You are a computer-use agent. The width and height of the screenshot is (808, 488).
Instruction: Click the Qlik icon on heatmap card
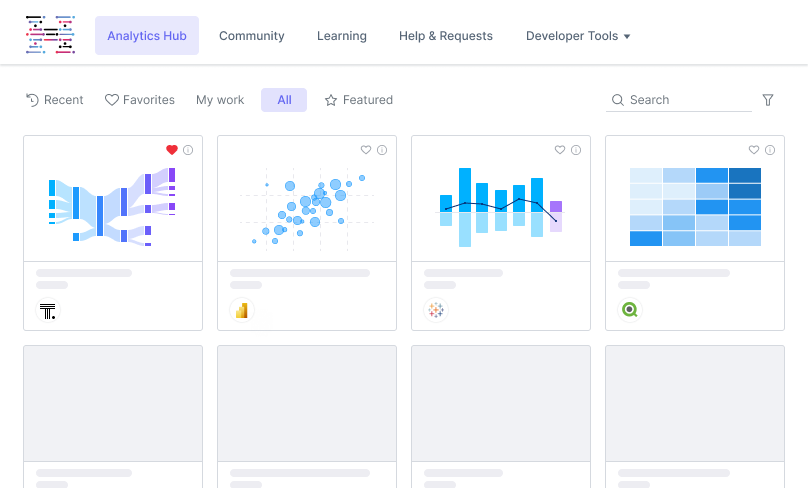tap(629, 310)
